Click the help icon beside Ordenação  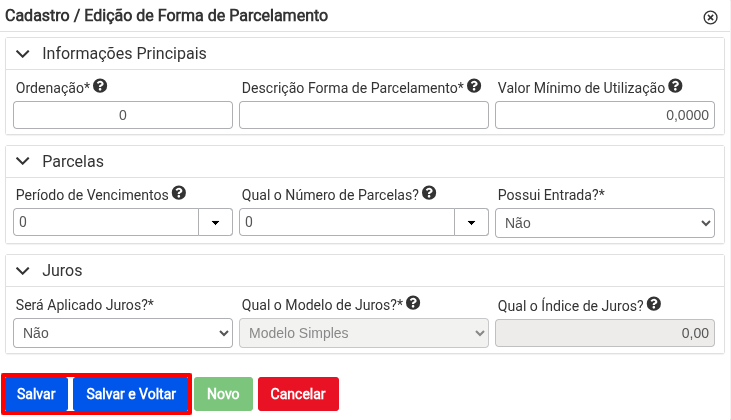tap(100, 86)
